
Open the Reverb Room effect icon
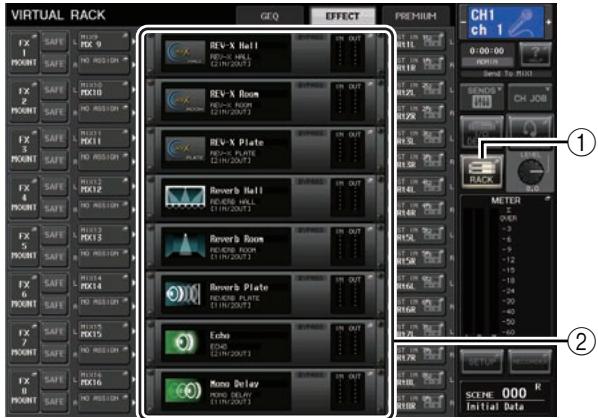tap(185, 245)
